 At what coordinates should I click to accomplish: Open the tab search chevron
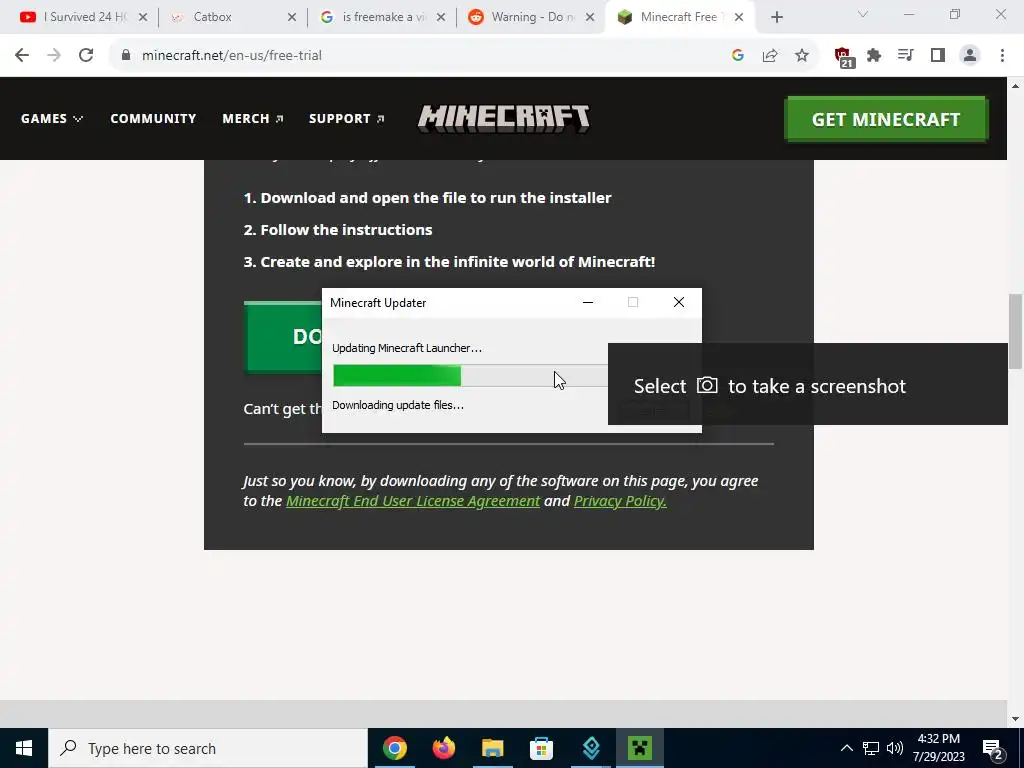(x=863, y=14)
